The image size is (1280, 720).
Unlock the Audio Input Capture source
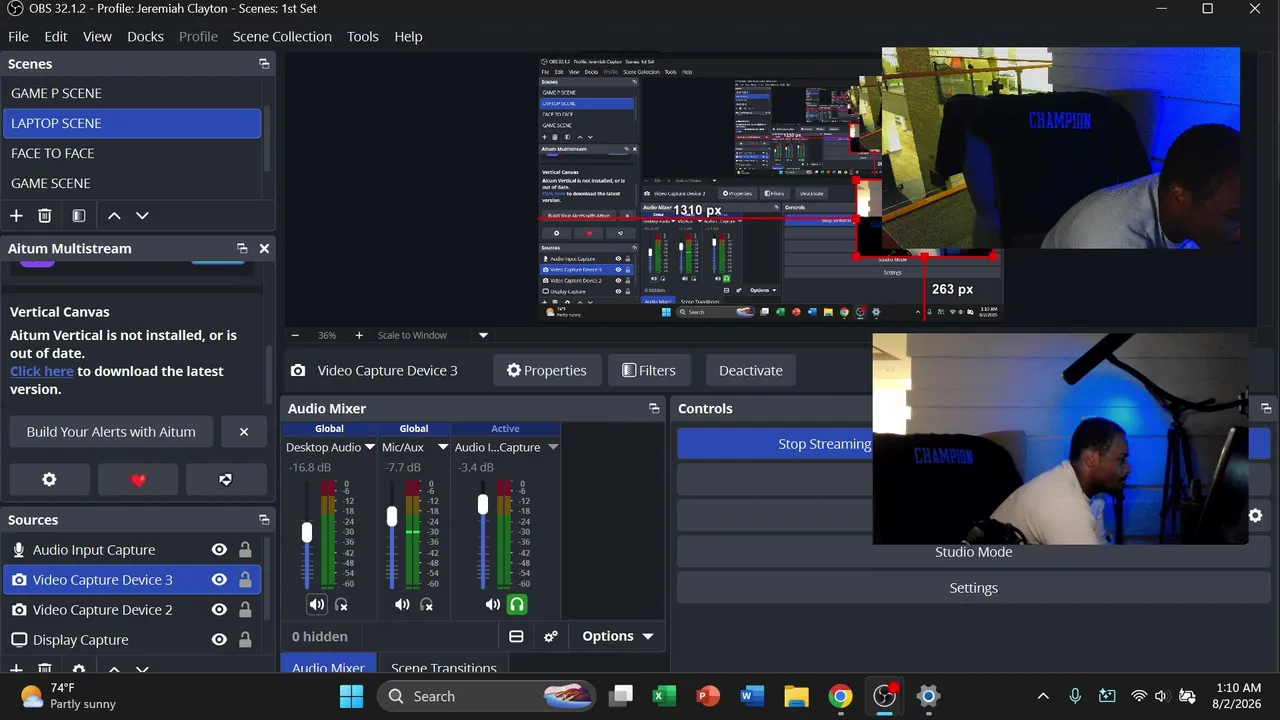(x=245, y=550)
